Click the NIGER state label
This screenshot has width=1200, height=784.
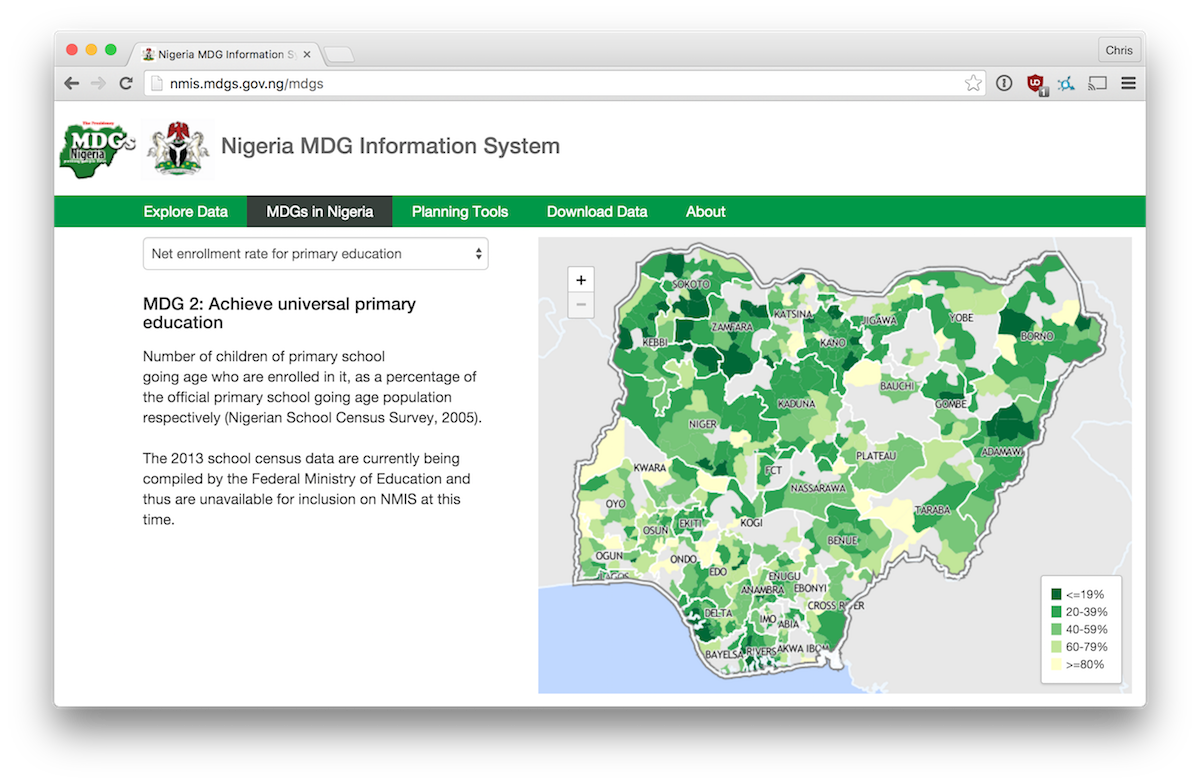[x=703, y=424]
